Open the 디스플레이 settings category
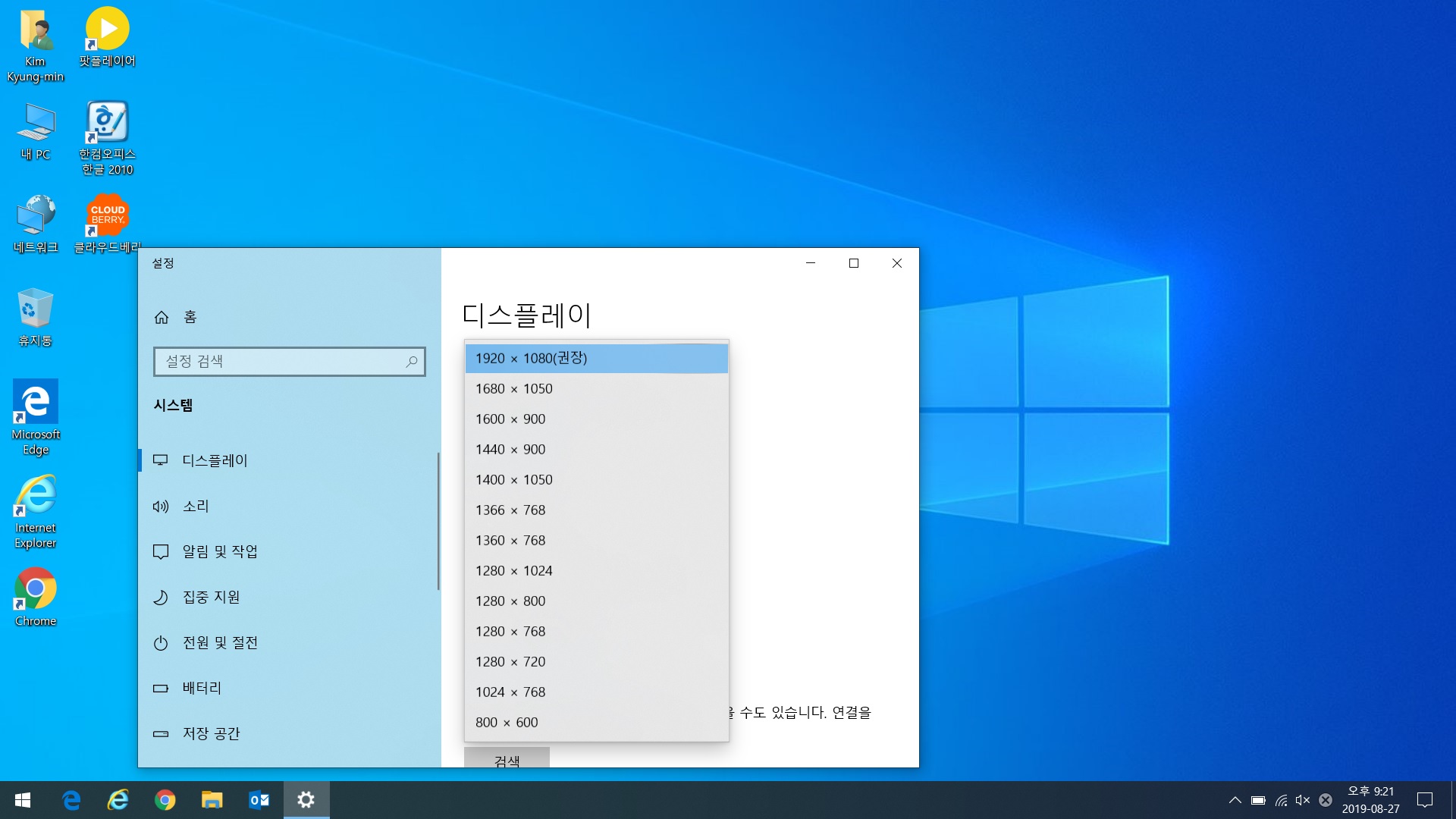Image resolution: width=1456 pixels, height=819 pixels. tap(288, 460)
